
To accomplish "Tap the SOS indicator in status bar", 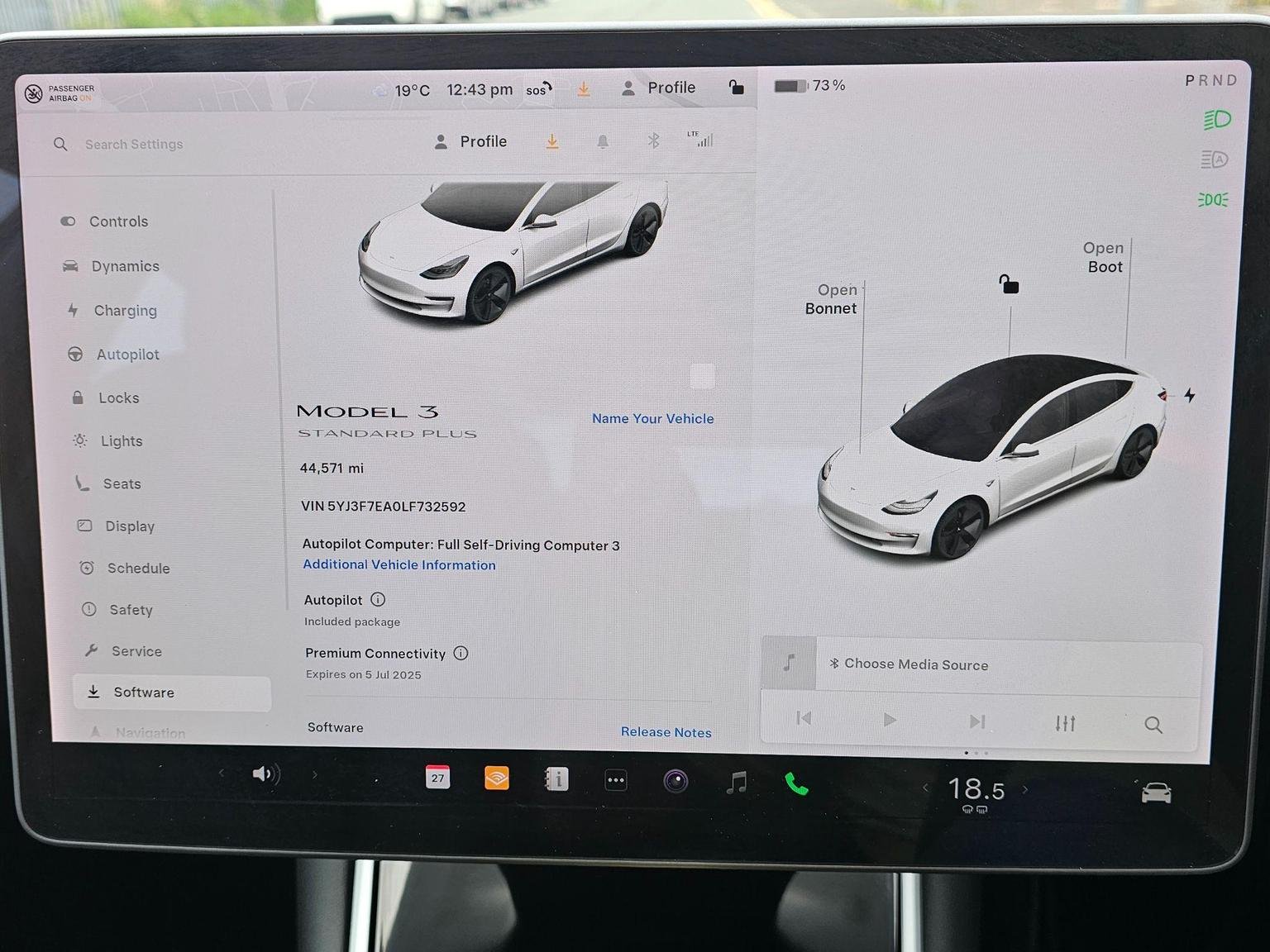I will 539,89.
